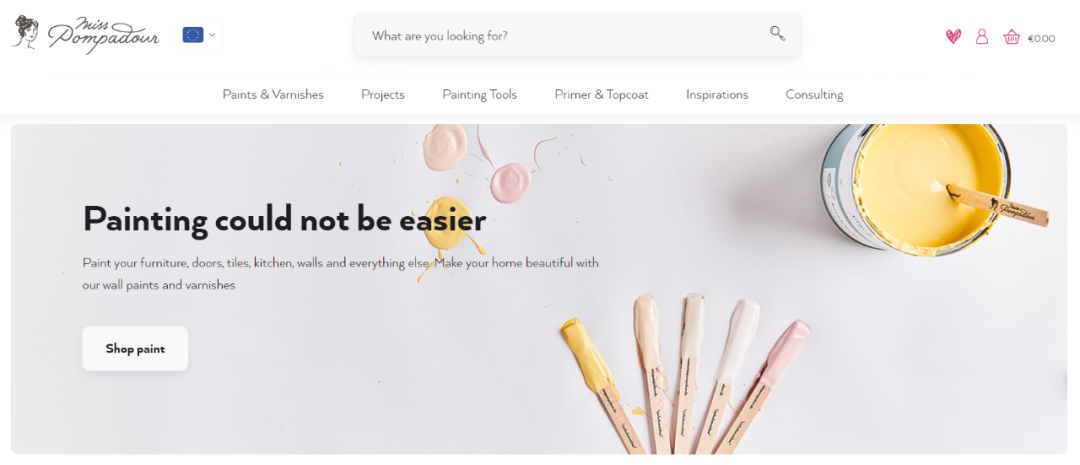Open Paints & Varnishes menu
Viewport: 1080px width, 465px height.
click(x=273, y=94)
